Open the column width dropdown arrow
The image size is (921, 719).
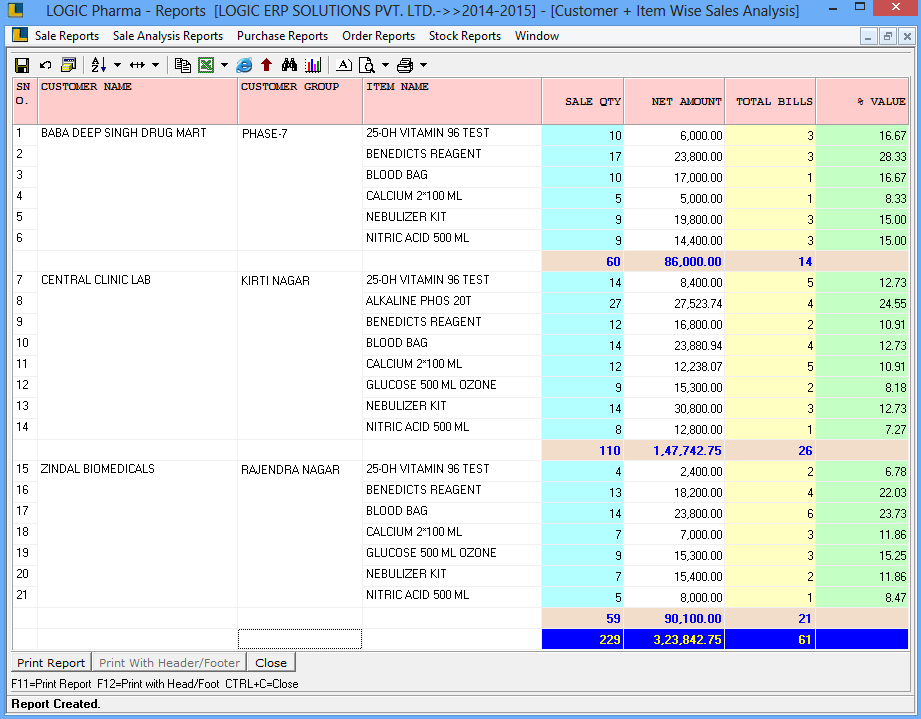(155, 65)
